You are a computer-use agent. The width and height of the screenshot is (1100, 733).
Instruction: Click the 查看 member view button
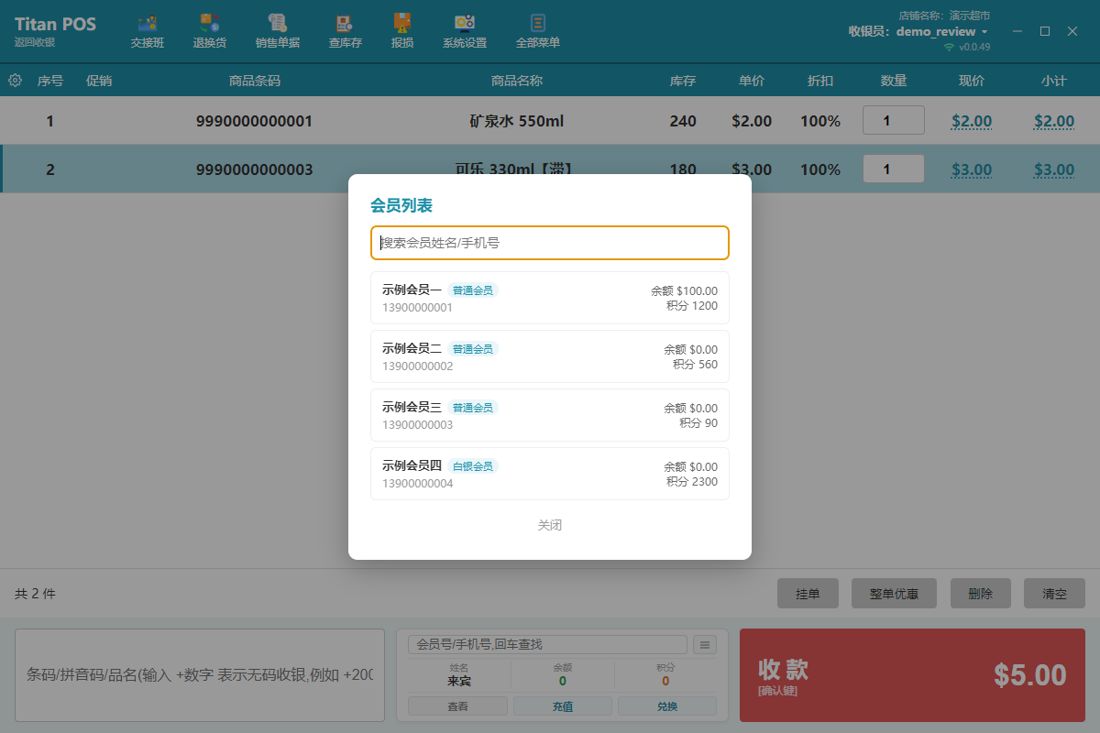coord(457,706)
